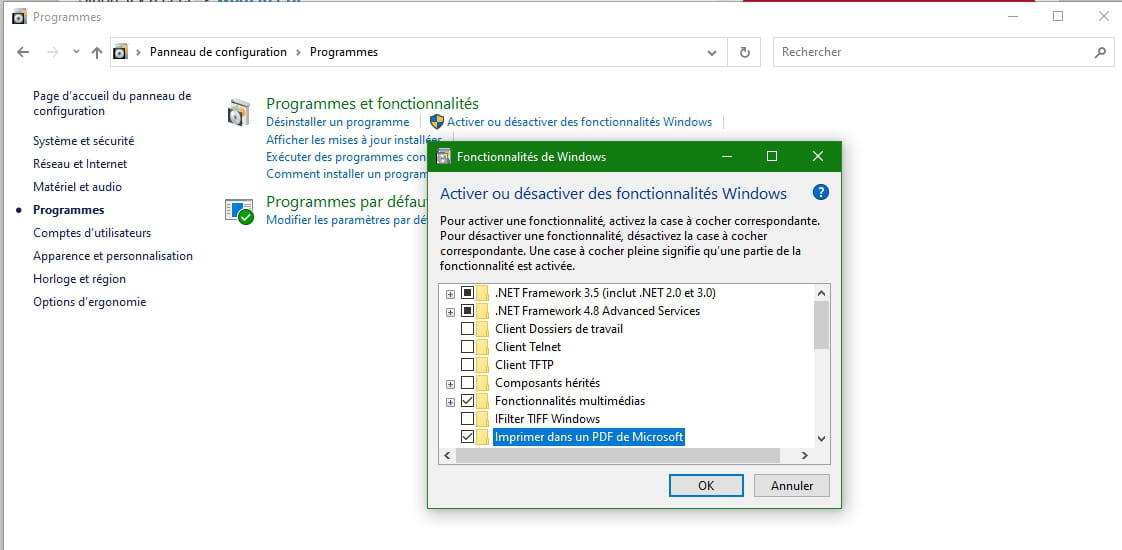The height and width of the screenshot is (550, 1122).
Task: Open Comment installer un programme link
Action: click(x=347, y=174)
